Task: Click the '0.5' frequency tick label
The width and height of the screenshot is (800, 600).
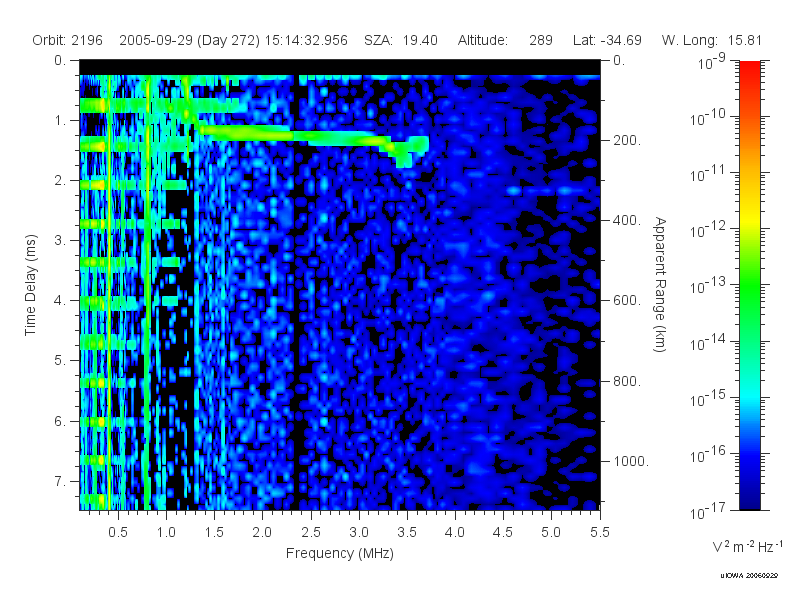Action: (118, 532)
